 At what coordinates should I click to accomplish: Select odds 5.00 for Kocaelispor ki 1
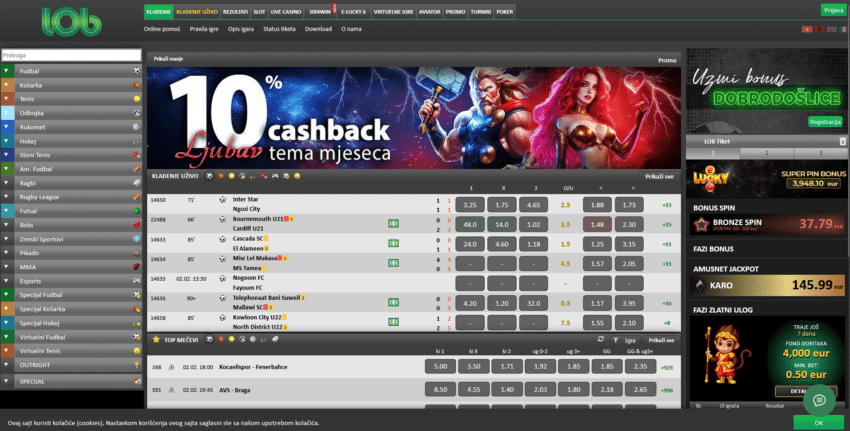(x=441, y=367)
